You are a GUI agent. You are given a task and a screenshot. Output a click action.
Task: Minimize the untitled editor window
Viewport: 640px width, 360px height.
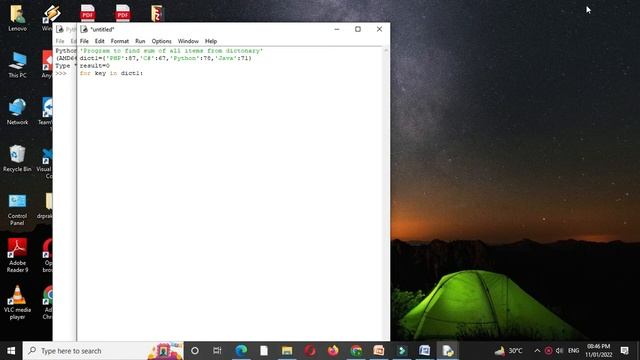(337, 29)
